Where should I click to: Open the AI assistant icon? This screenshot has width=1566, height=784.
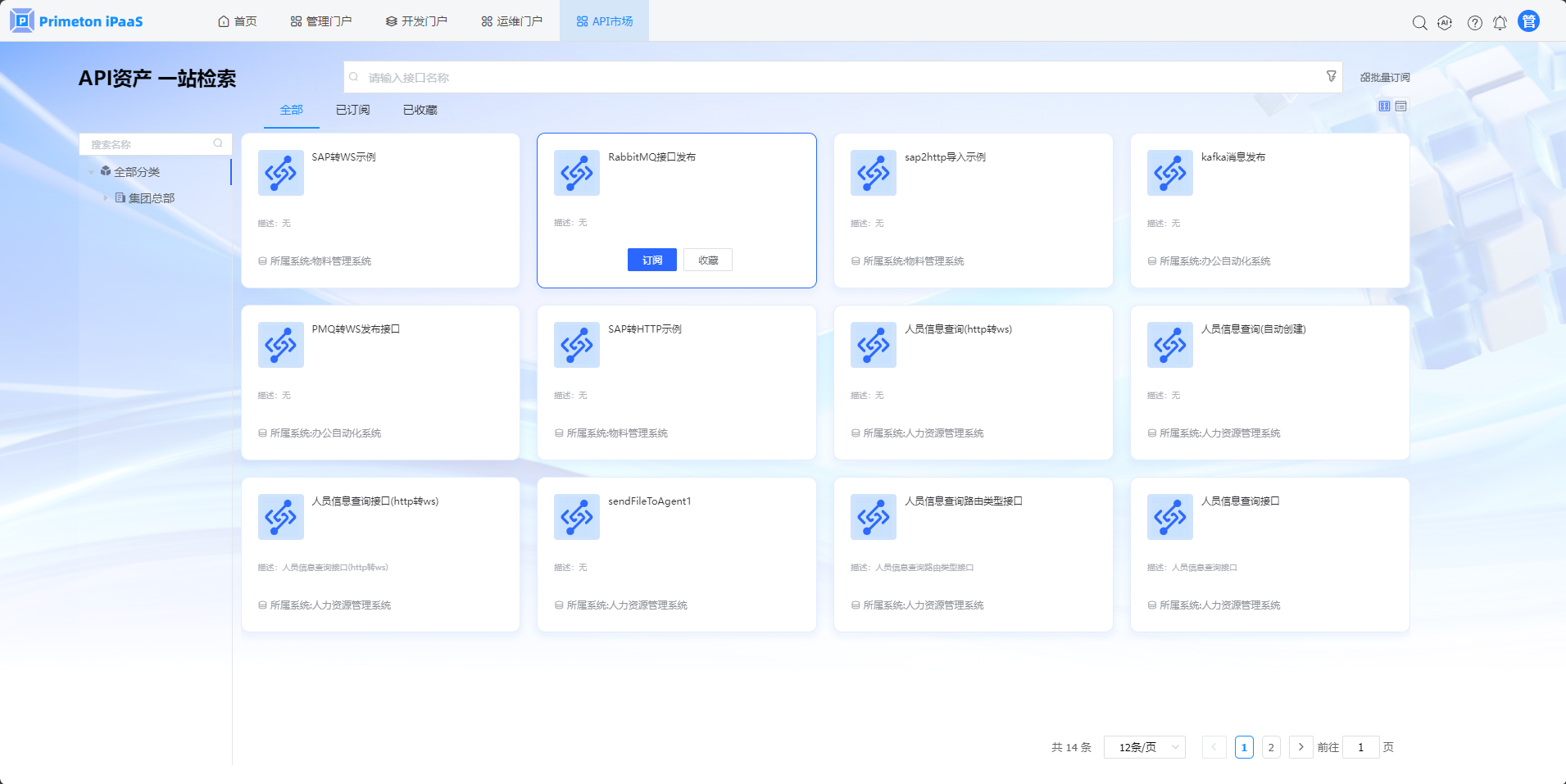point(1445,23)
